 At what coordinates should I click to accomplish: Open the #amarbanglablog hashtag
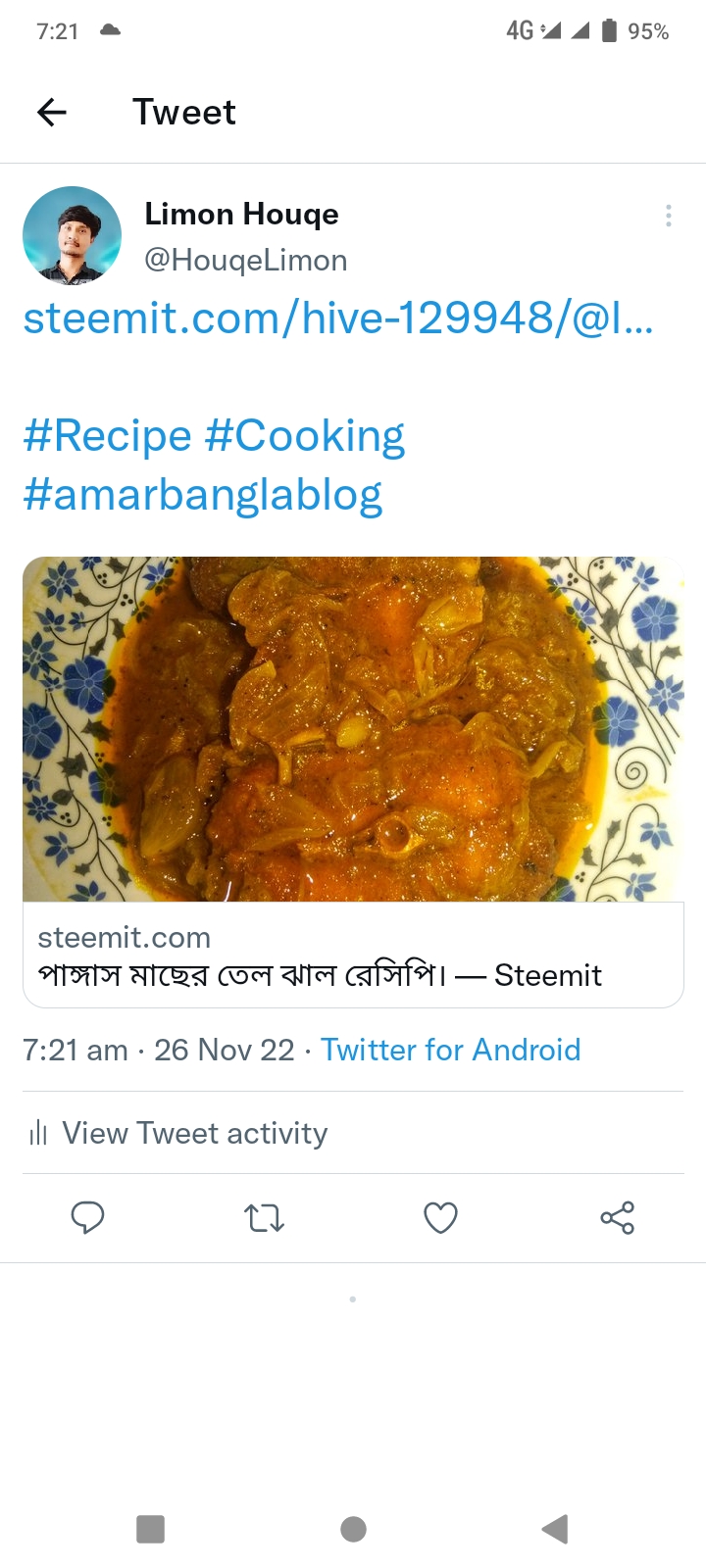point(202,495)
